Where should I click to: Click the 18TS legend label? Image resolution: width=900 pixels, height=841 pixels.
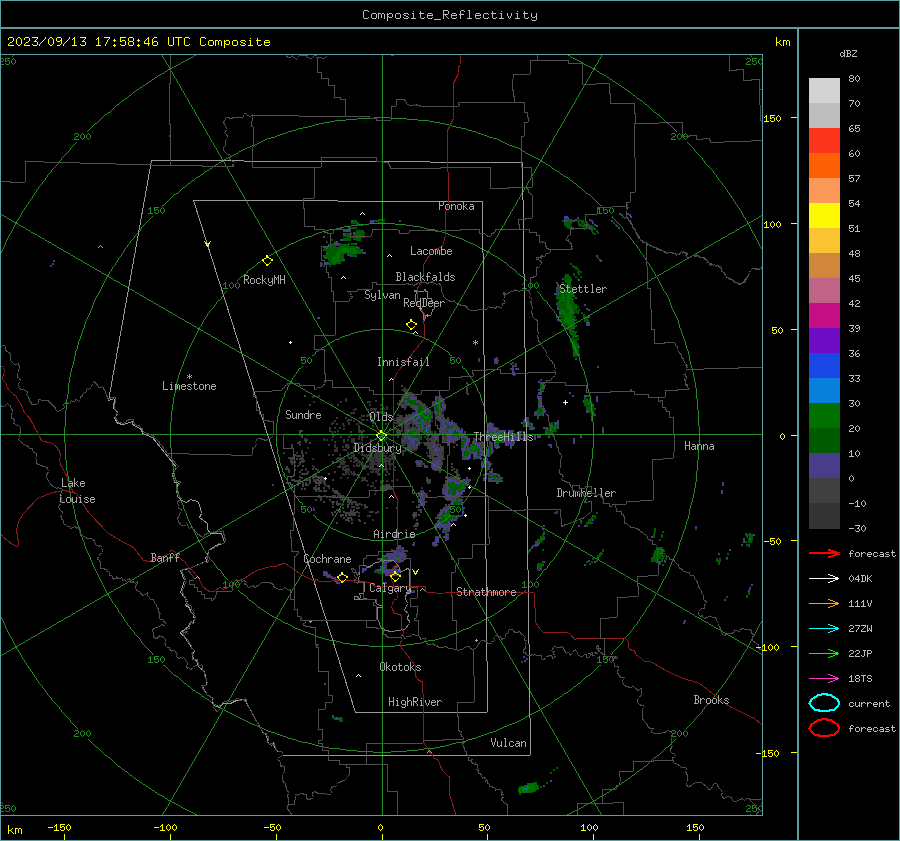(x=860, y=679)
